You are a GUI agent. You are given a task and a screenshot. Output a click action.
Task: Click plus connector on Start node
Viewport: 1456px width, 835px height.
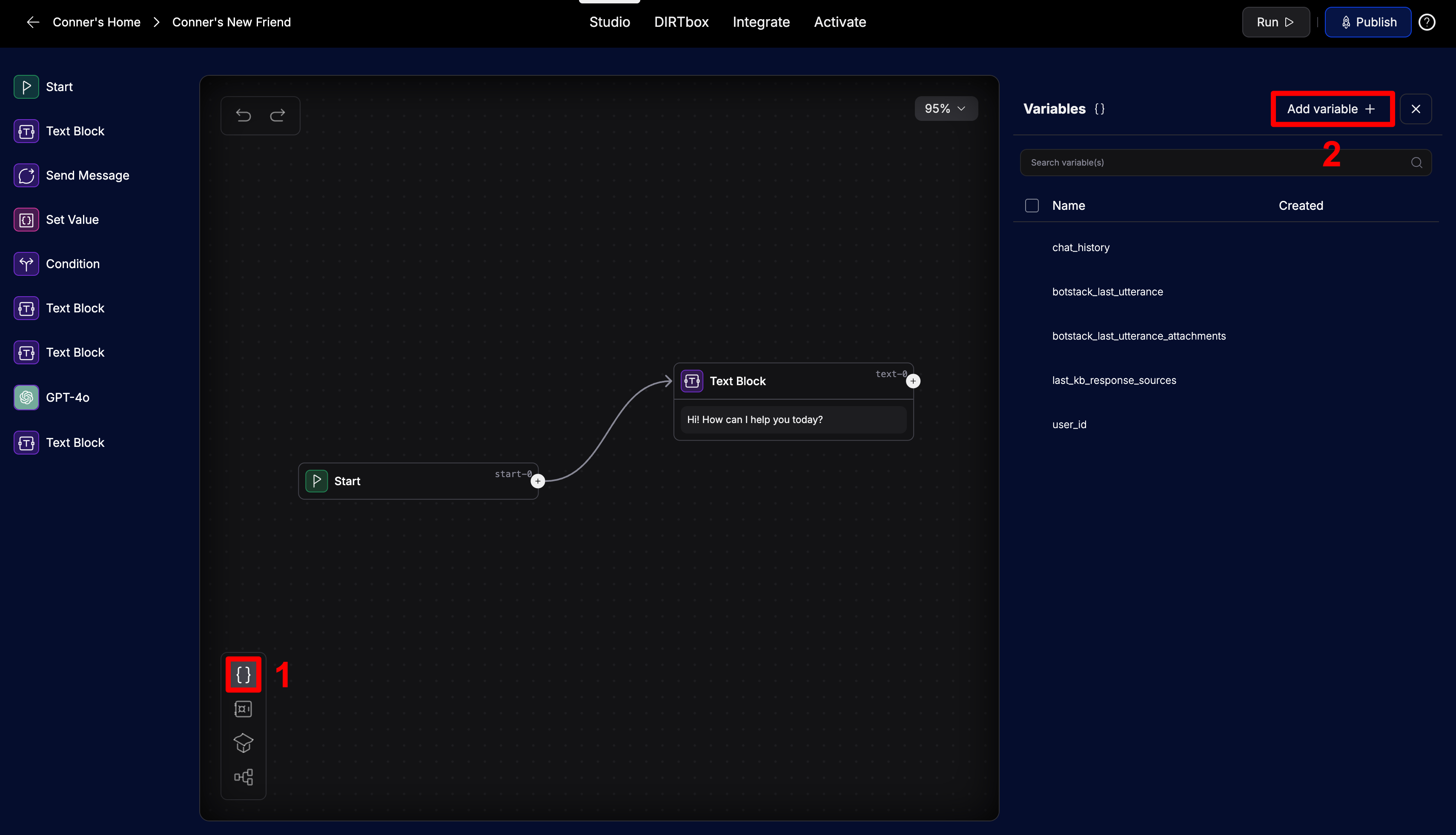(x=538, y=481)
